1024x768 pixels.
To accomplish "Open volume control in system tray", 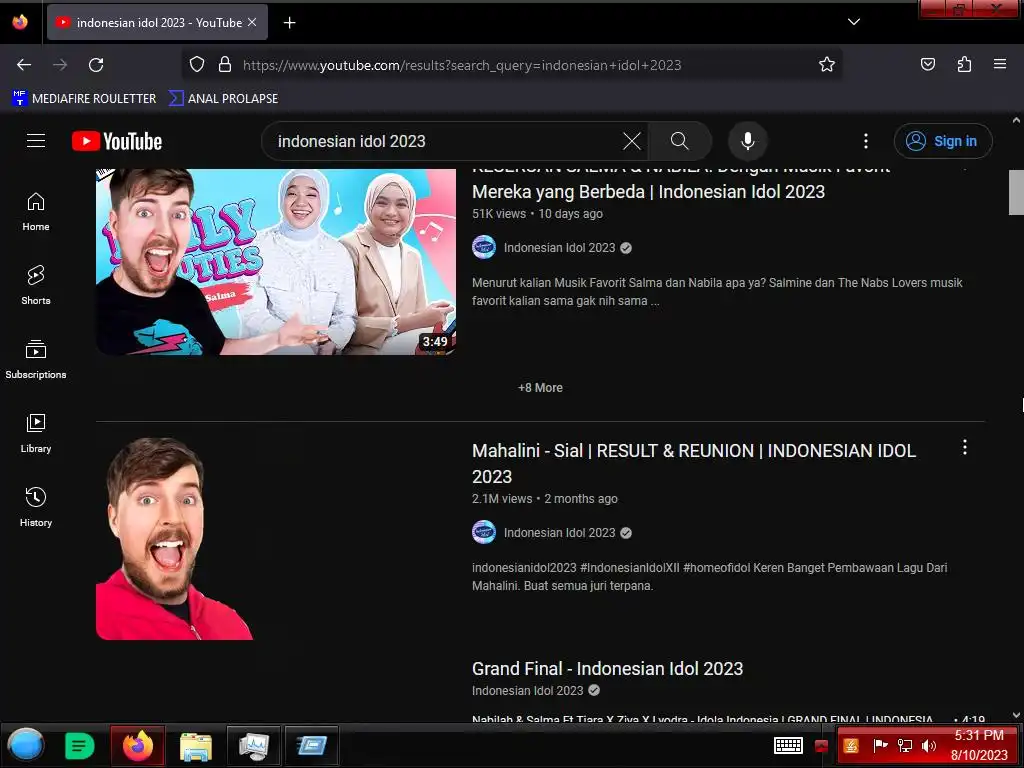I will point(928,745).
